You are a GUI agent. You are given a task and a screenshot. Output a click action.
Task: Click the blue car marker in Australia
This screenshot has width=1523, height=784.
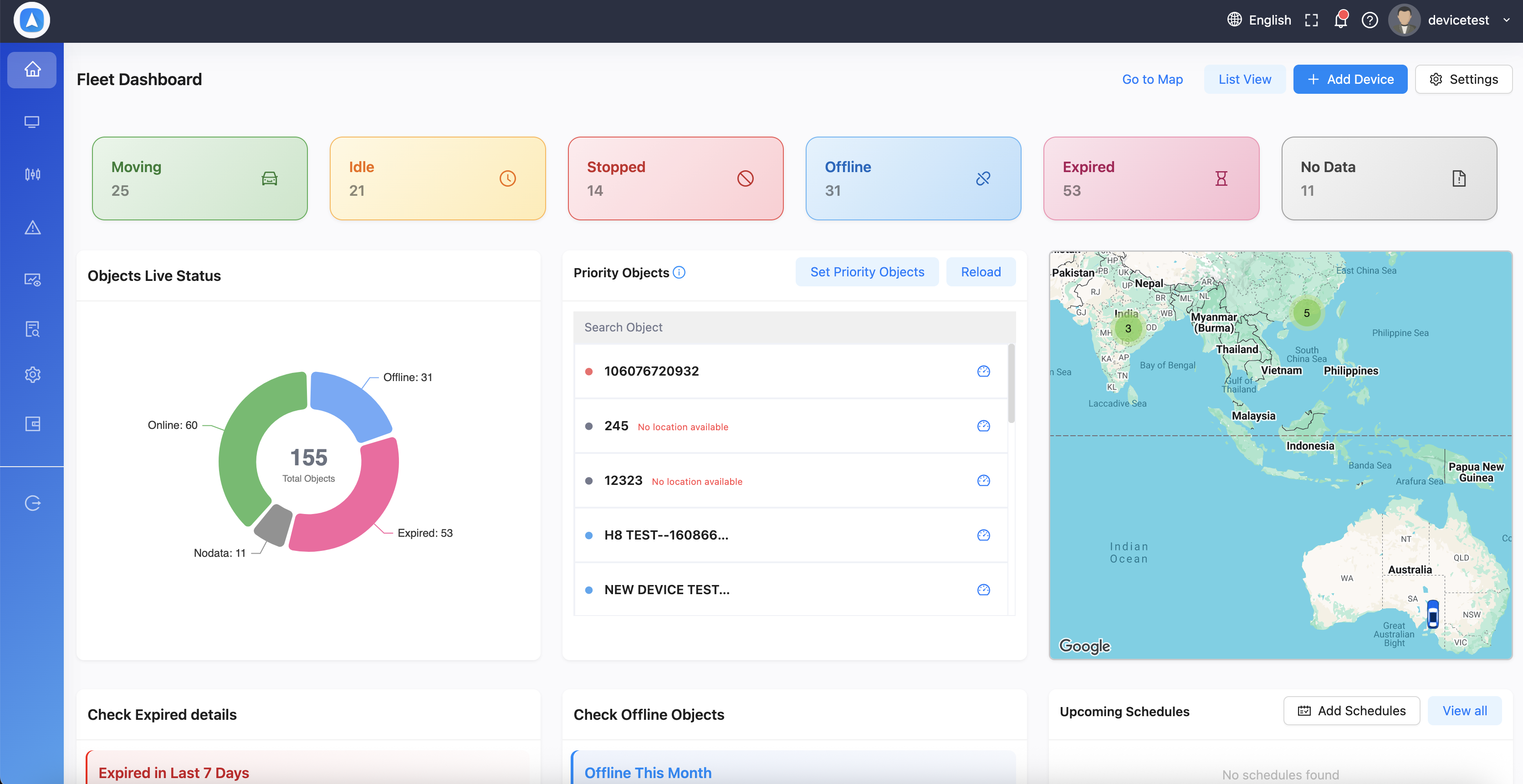click(1432, 614)
